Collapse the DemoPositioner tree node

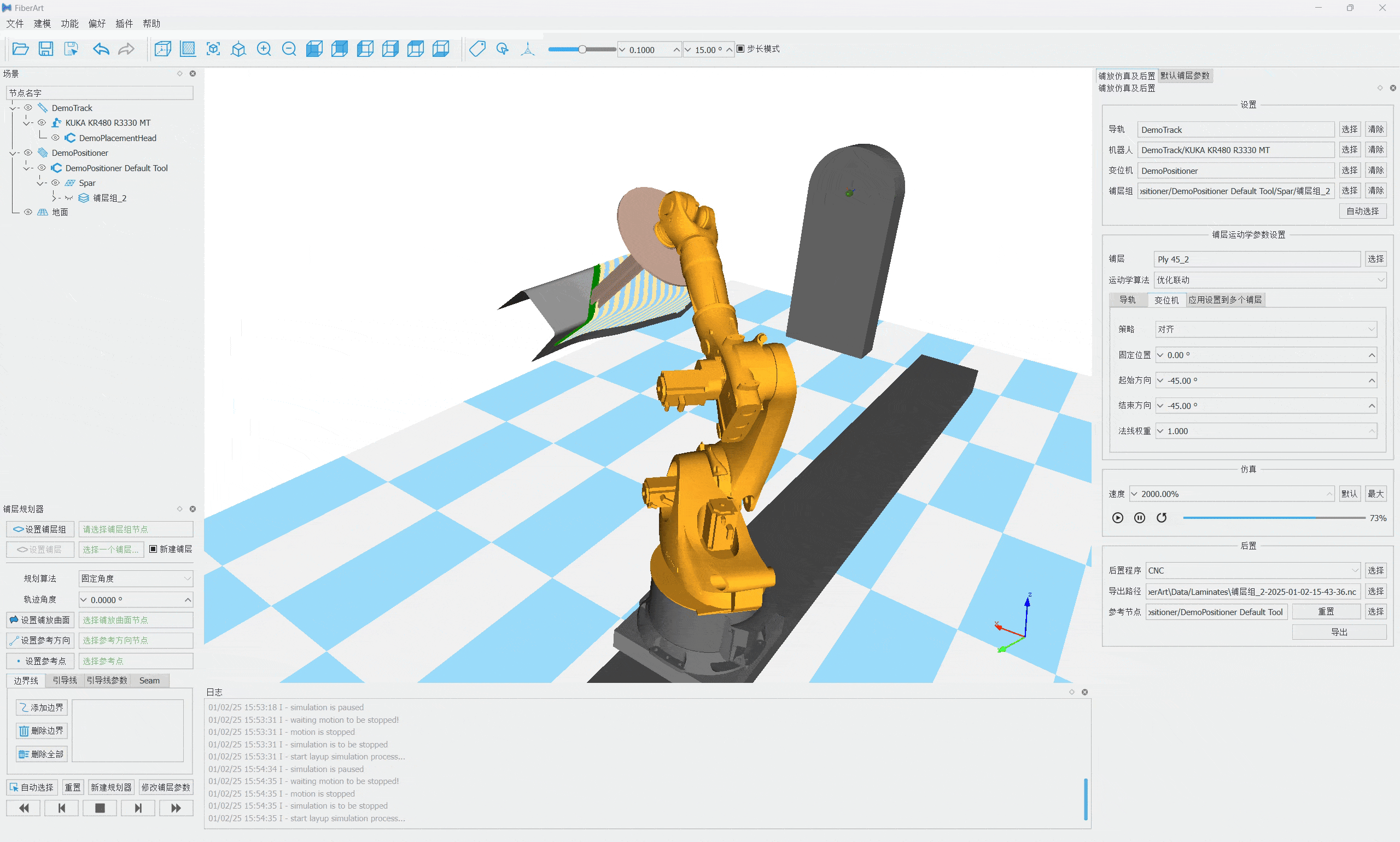tap(13, 153)
